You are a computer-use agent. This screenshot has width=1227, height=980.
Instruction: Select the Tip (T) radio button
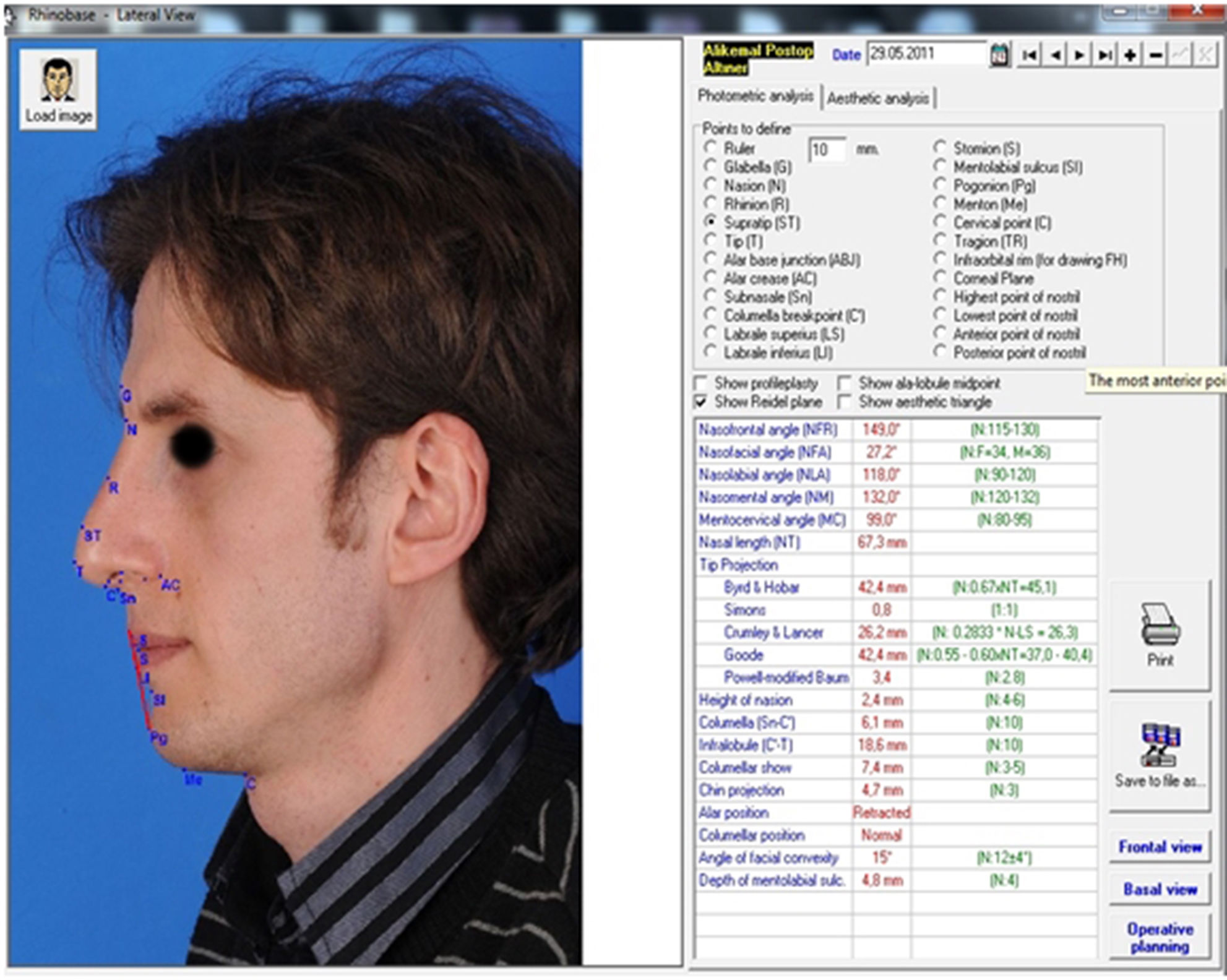click(710, 241)
